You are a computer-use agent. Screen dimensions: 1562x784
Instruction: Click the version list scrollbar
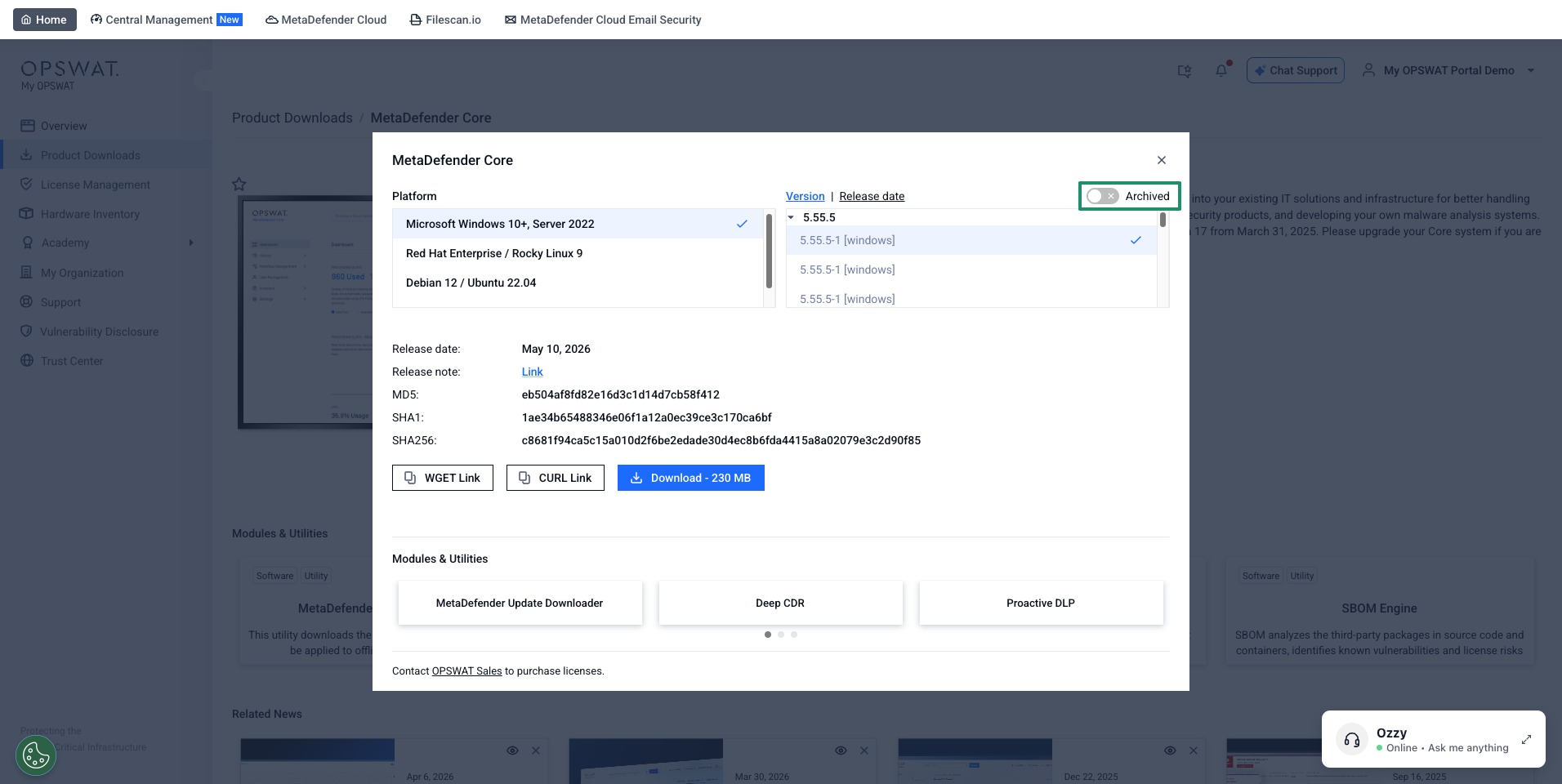tap(1163, 220)
